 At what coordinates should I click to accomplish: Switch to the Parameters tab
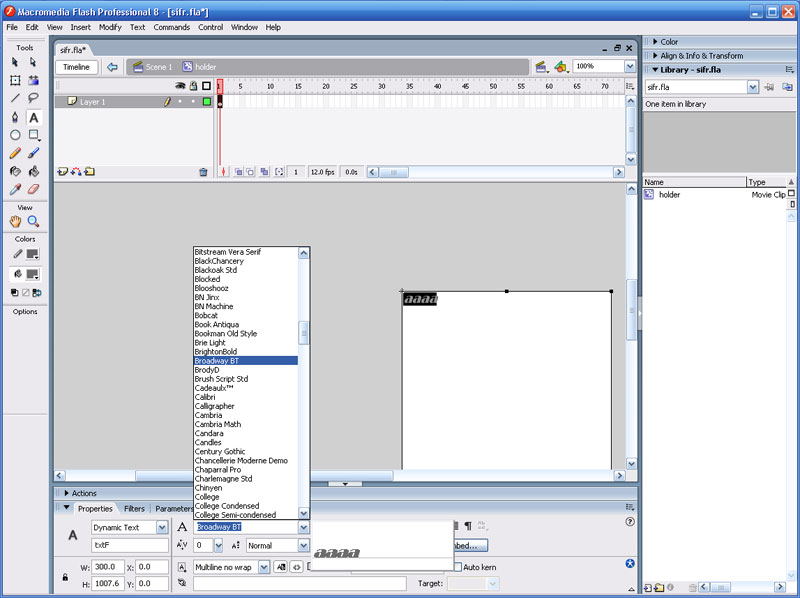[174, 509]
